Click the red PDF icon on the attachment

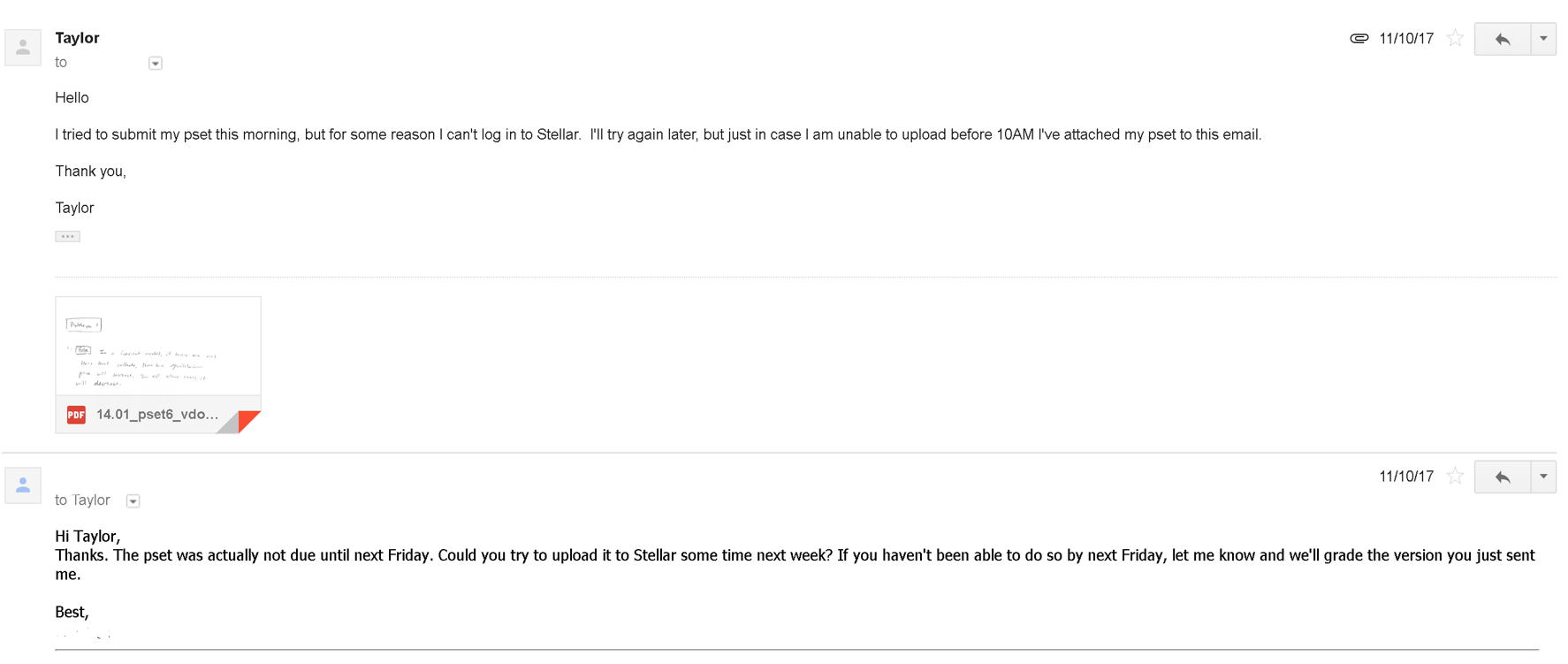tap(77, 415)
